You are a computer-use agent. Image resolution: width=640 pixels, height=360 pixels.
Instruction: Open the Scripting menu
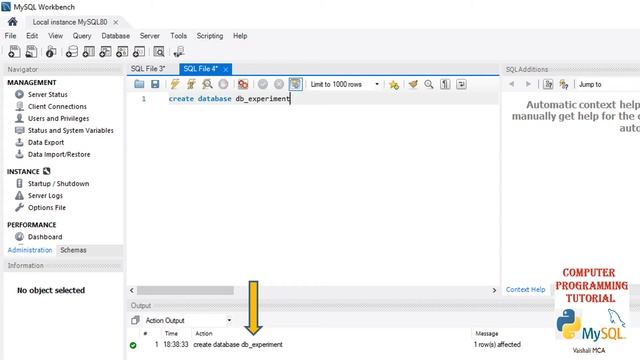tap(210, 36)
